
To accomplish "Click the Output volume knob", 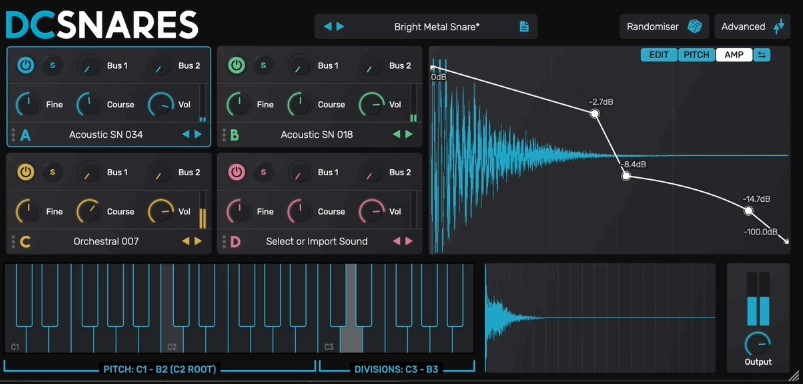I will coord(758,344).
